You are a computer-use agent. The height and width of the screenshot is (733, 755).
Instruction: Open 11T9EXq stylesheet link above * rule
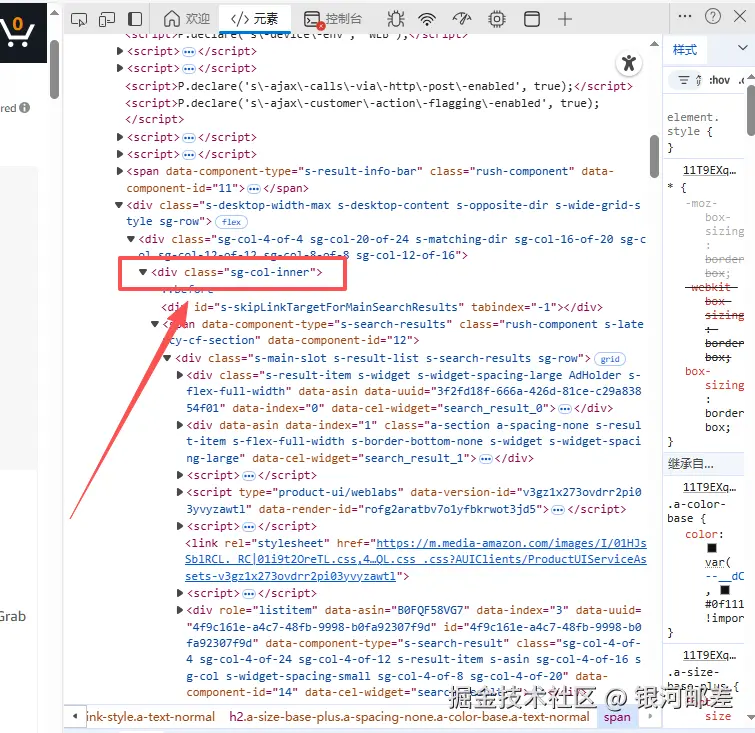point(709,170)
